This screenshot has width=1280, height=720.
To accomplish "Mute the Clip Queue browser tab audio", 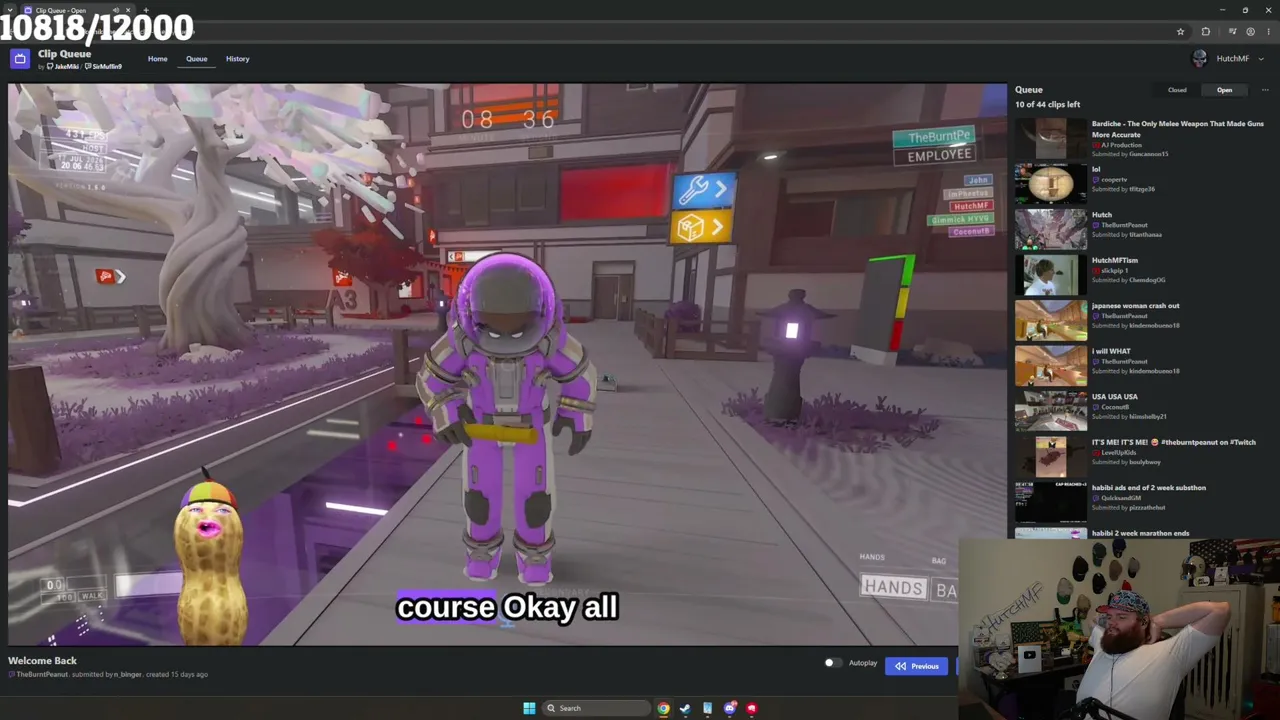I will click(115, 10).
